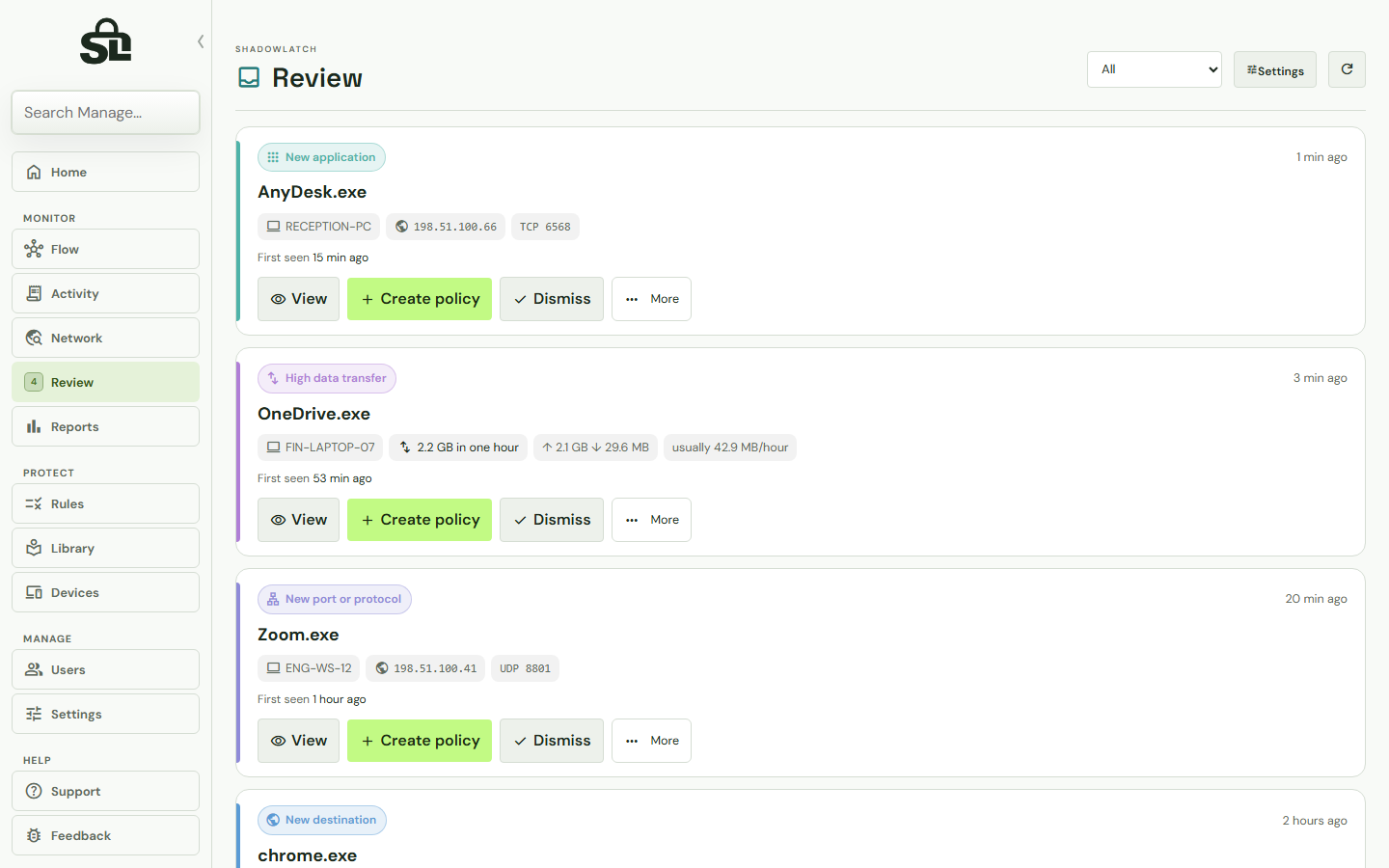Click the New destination tag
The image size is (1389, 868).
pos(322,820)
